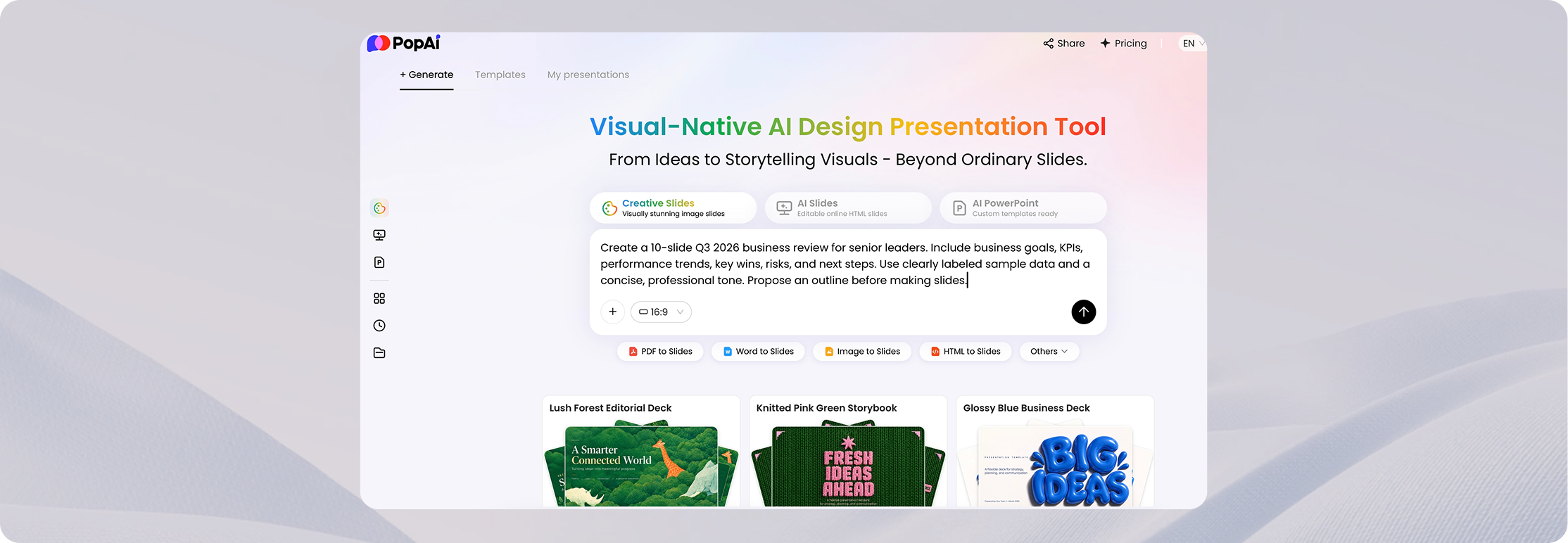Image resolution: width=1568 pixels, height=543 pixels.
Task: Open Creative Slides palette icon in sidebar
Action: tap(379, 208)
